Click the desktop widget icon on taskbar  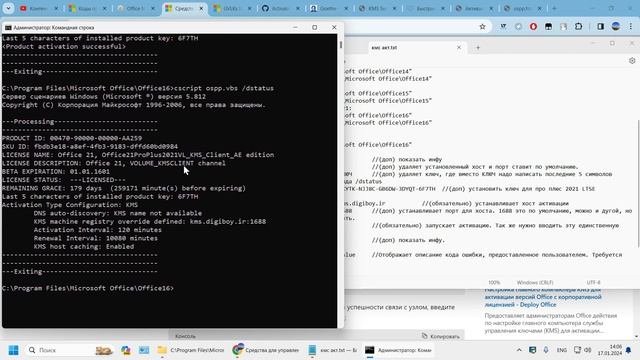tap(144, 350)
